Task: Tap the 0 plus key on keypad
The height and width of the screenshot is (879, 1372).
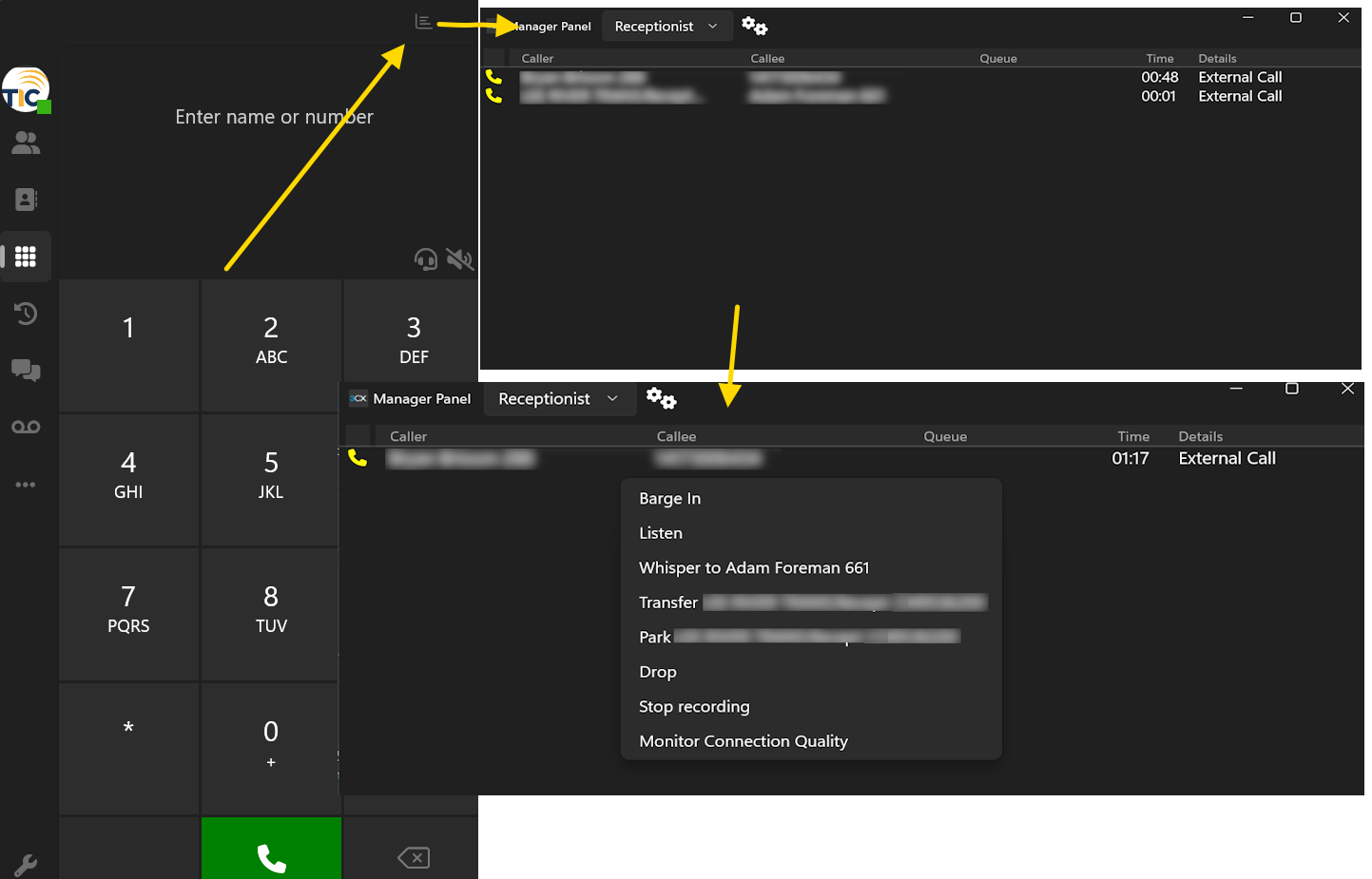Action: [270, 749]
